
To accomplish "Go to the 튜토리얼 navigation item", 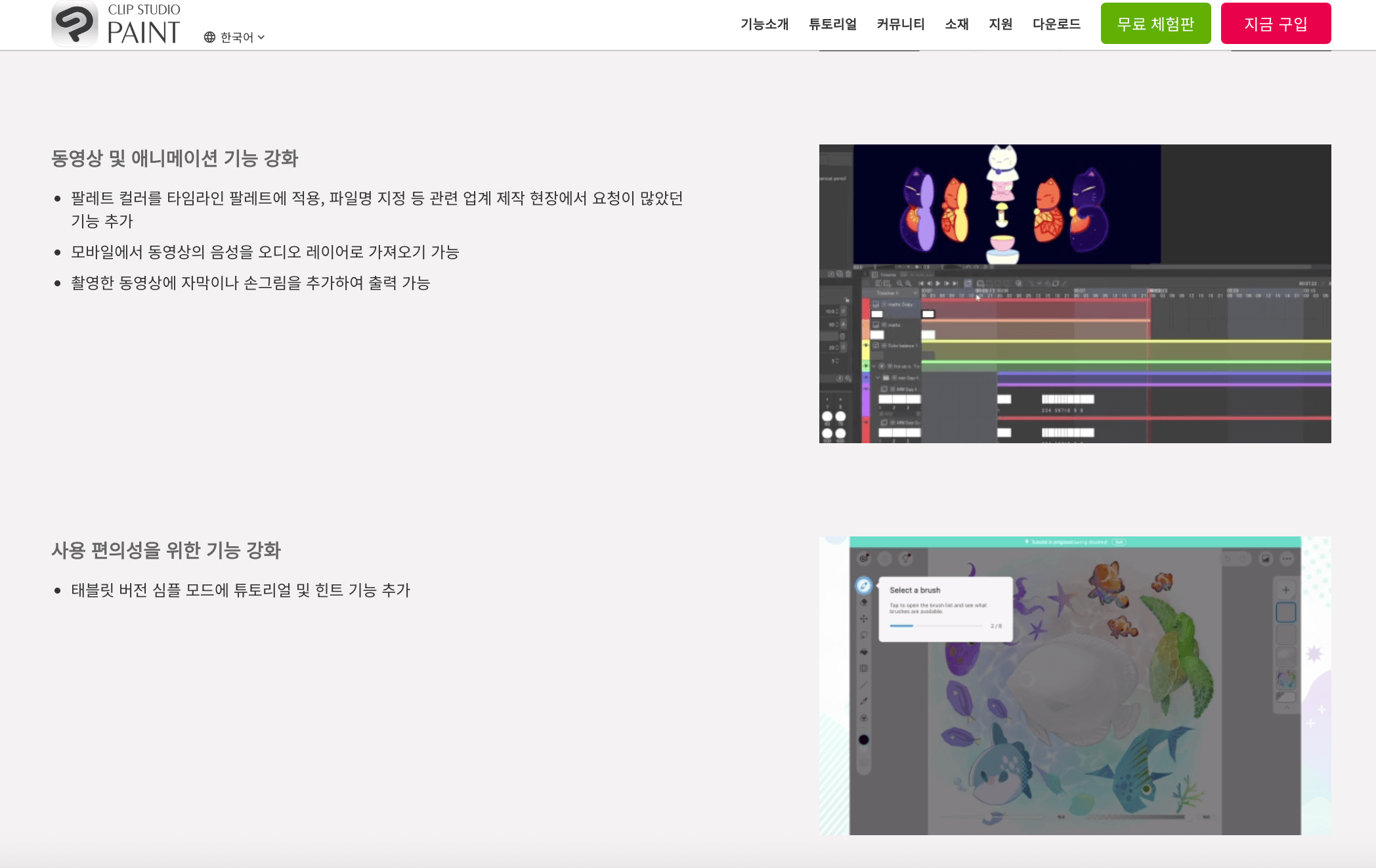I will click(832, 24).
